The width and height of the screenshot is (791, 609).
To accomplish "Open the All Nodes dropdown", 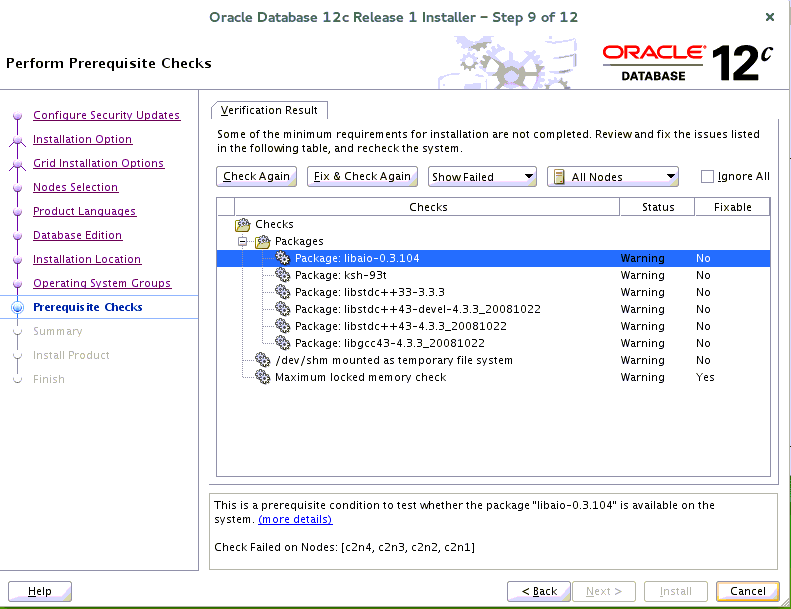I will (x=612, y=177).
